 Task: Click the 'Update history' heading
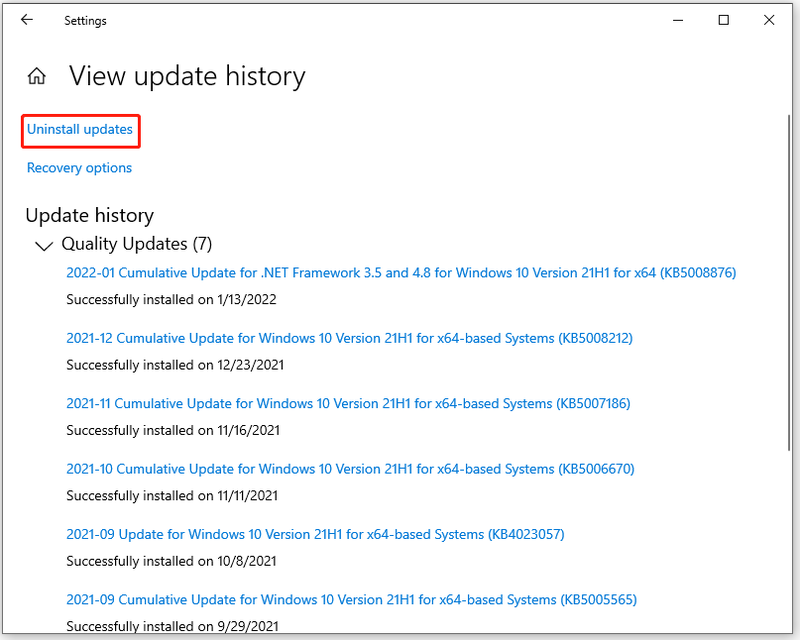click(89, 215)
